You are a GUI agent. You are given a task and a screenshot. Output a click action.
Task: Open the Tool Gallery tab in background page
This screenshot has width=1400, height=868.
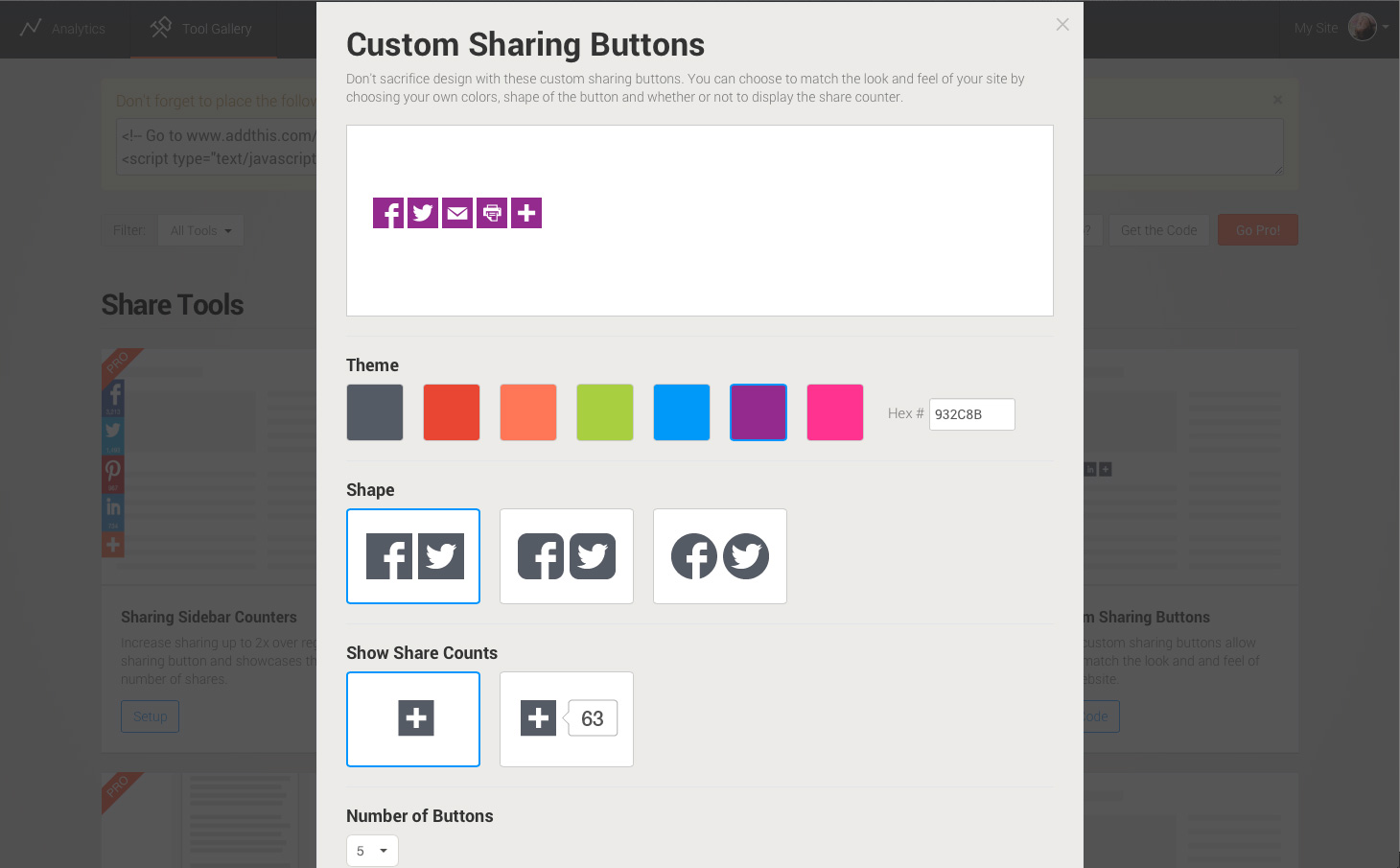(203, 29)
